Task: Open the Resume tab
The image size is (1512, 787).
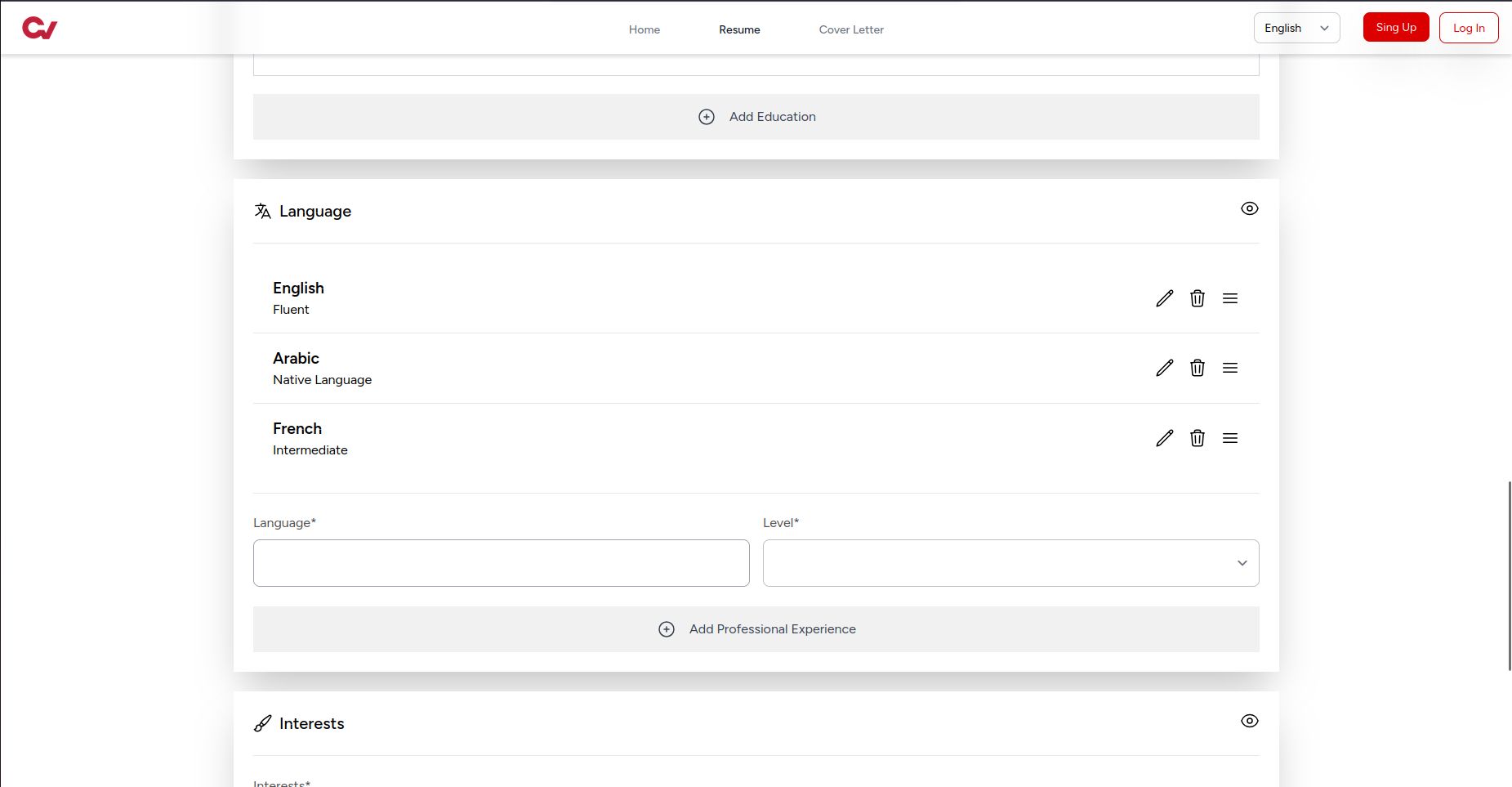Action: click(x=739, y=29)
